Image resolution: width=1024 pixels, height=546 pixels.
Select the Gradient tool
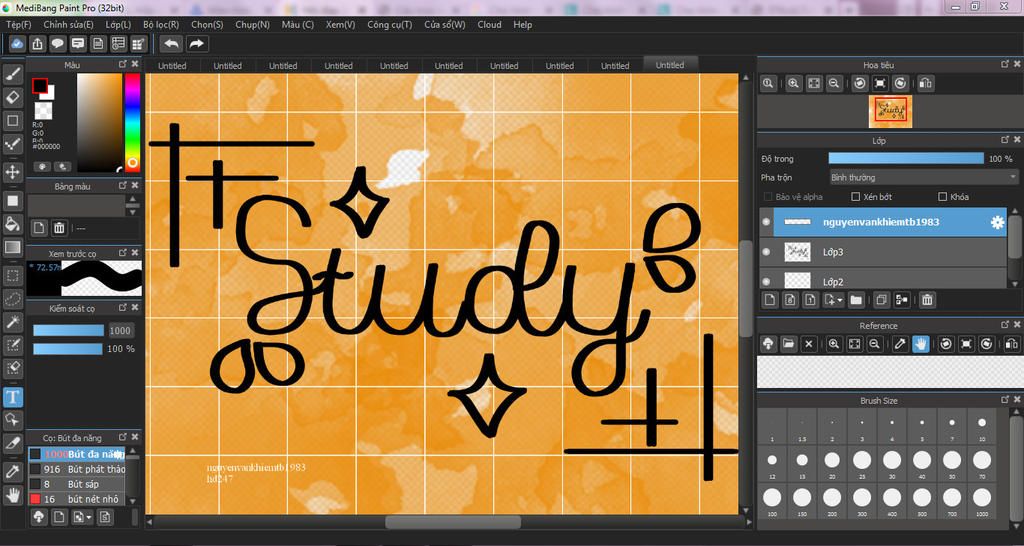[12, 248]
